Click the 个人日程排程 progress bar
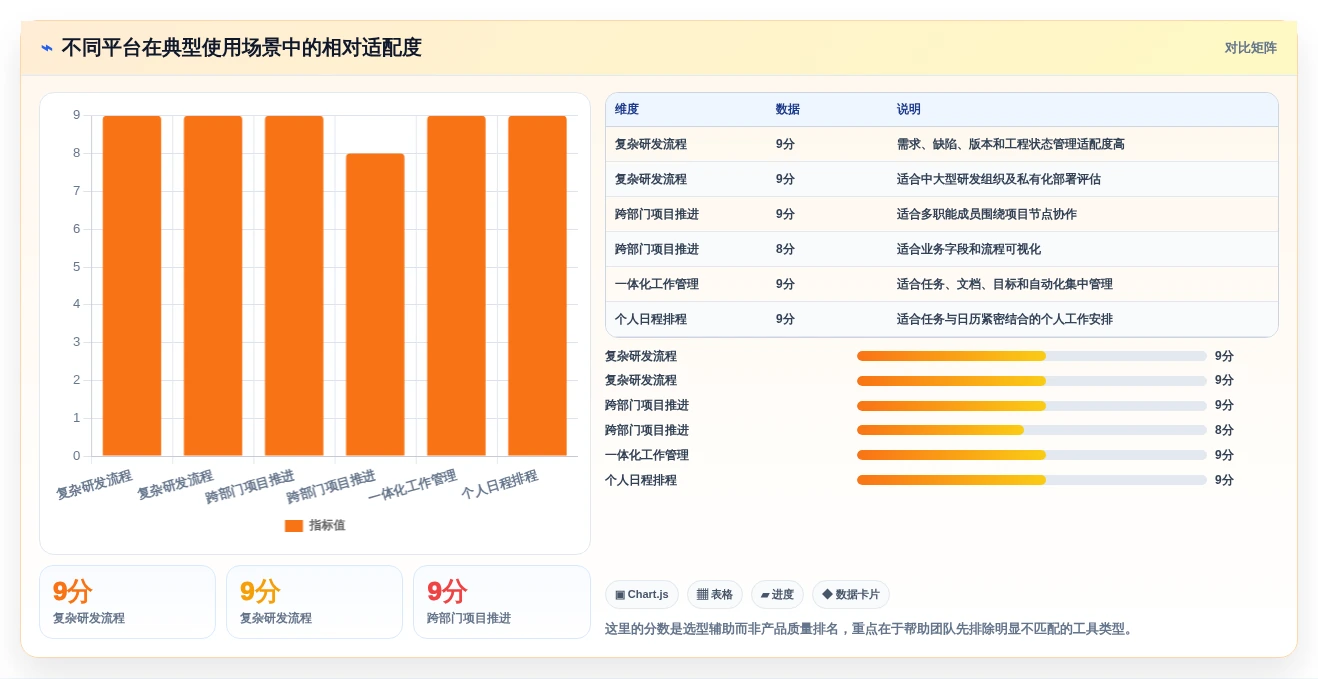The height and width of the screenshot is (679, 1318). 1032,480
